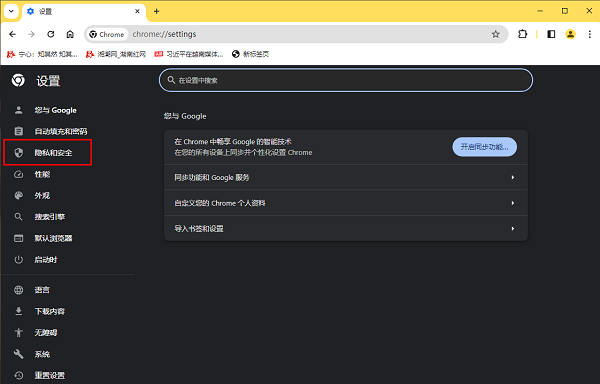The width and height of the screenshot is (600, 384).
Task: Expand 同步功能和 Google 服务 row
Action: [x=346, y=177]
